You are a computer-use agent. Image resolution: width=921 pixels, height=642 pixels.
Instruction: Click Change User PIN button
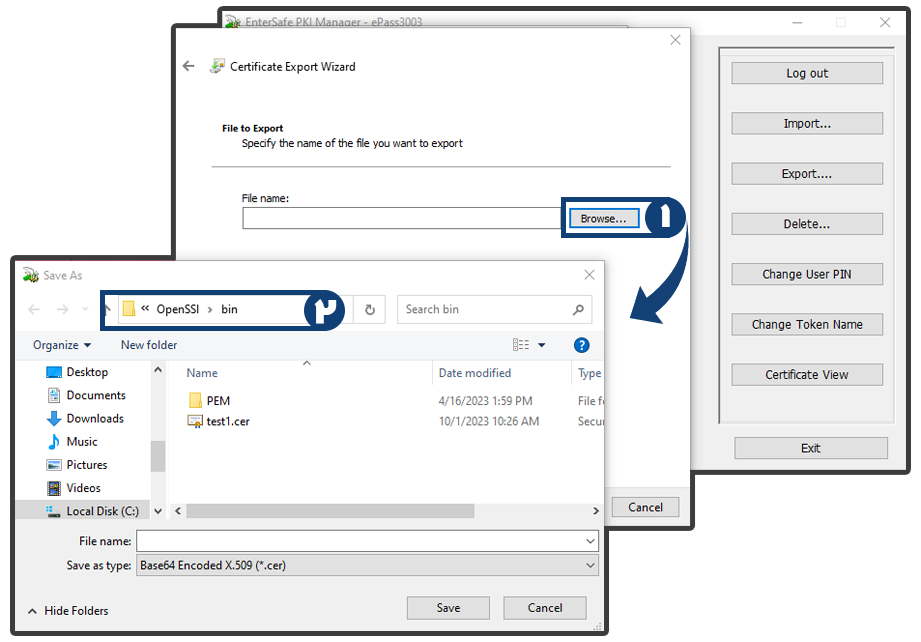click(x=806, y=274)
